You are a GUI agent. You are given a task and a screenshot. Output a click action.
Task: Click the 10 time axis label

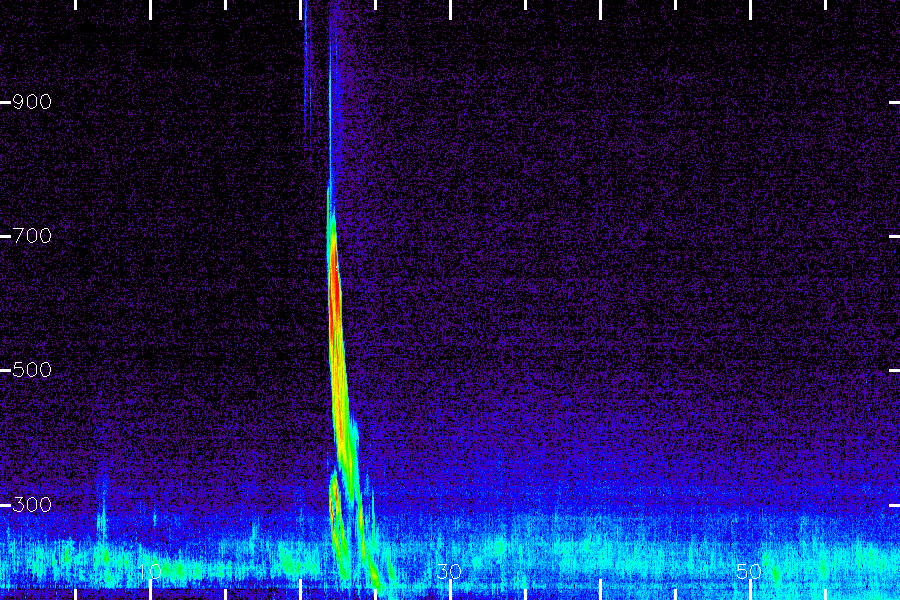click(x=150, y=571)
